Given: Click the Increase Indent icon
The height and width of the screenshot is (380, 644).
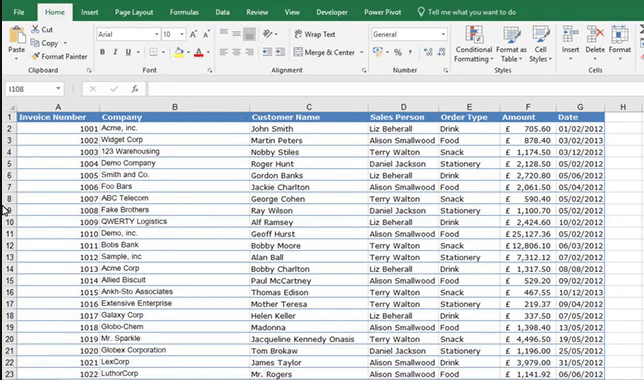Looking at the screenshot, I should tap(280, 52).
